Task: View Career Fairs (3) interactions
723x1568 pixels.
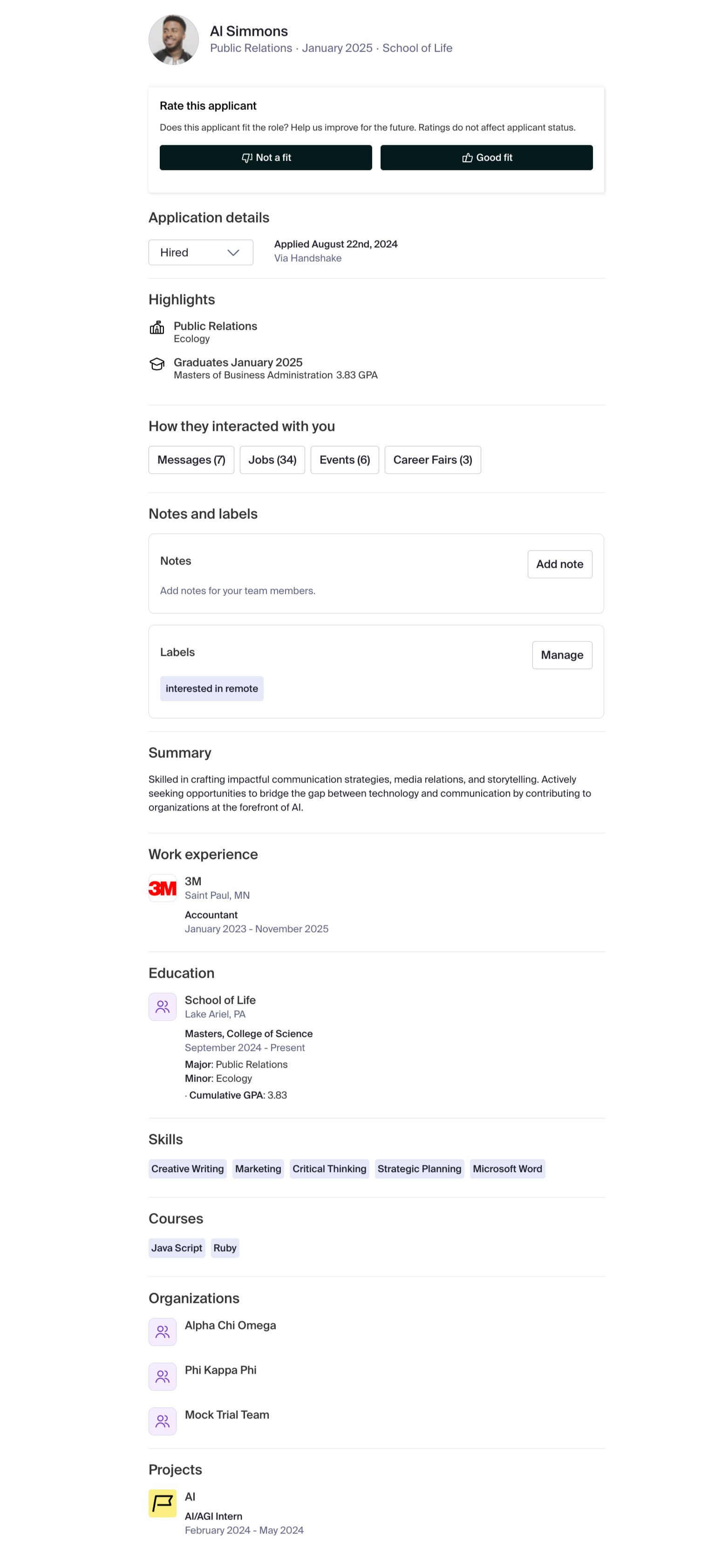Action: (433, 460)
